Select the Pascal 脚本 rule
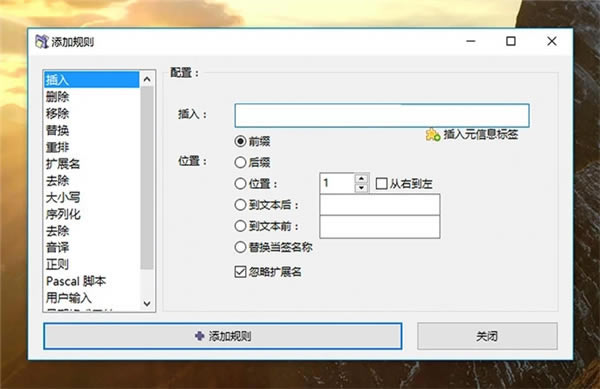The image size is (600, 389). pyautogui.click(x=91, y=282)
